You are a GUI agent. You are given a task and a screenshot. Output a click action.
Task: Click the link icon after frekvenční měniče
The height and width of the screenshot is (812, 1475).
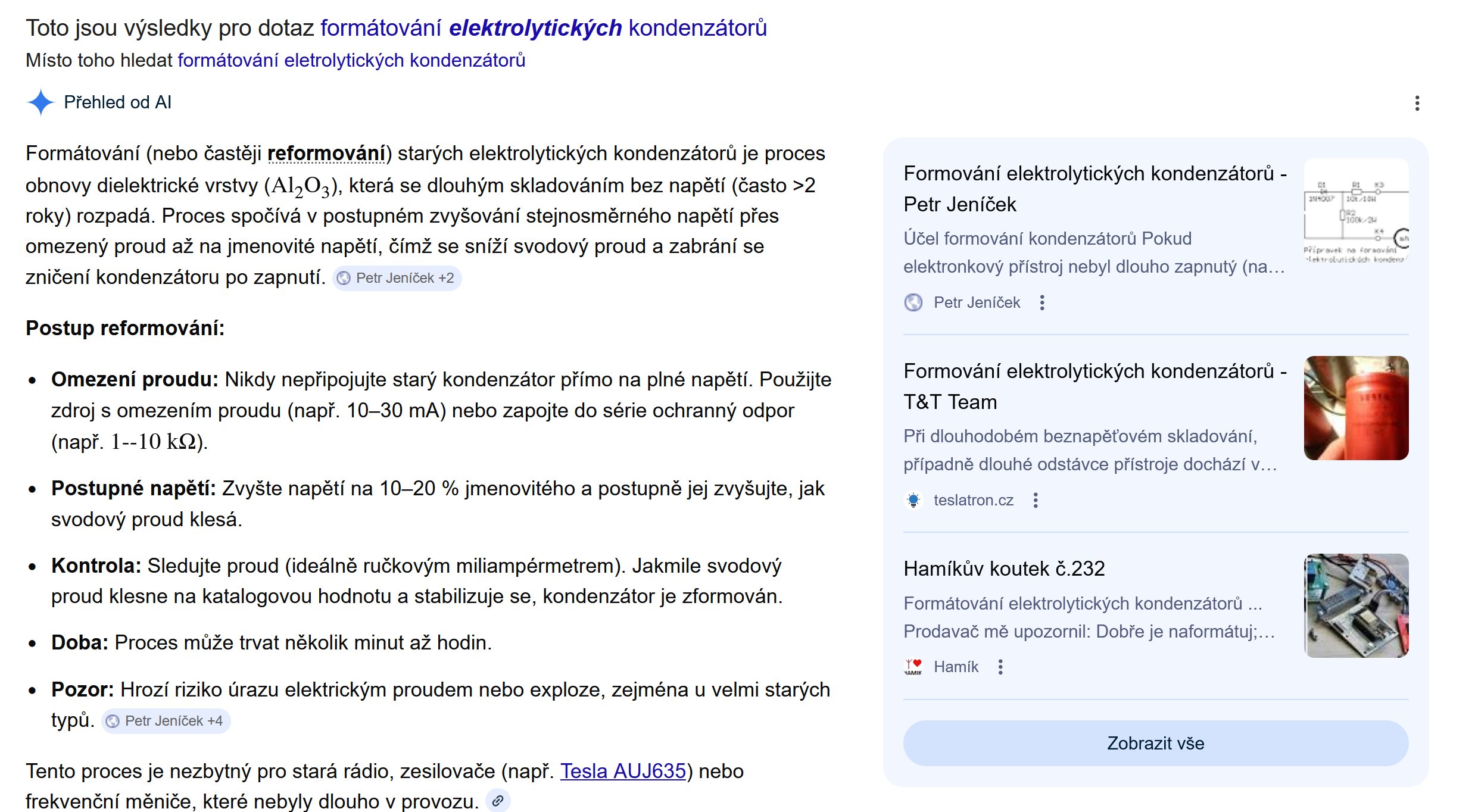[498, 801]
